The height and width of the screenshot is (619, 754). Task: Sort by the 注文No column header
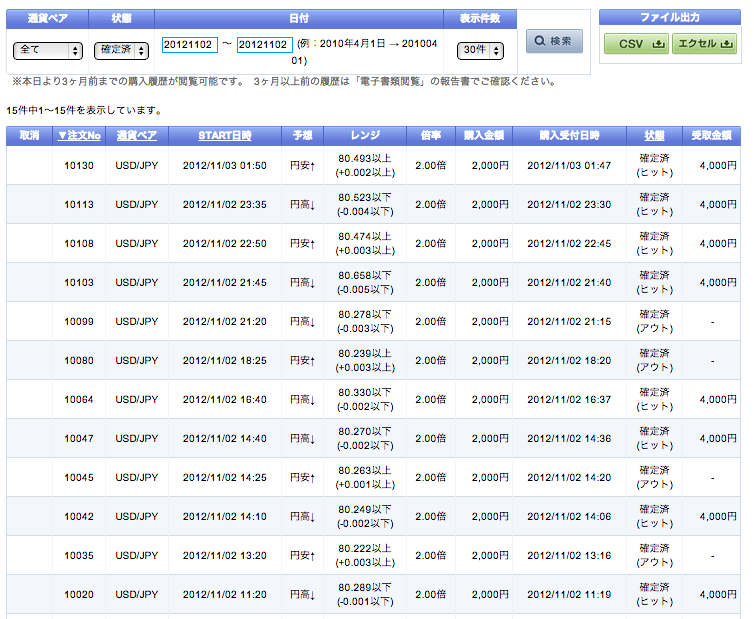(79, 136)
